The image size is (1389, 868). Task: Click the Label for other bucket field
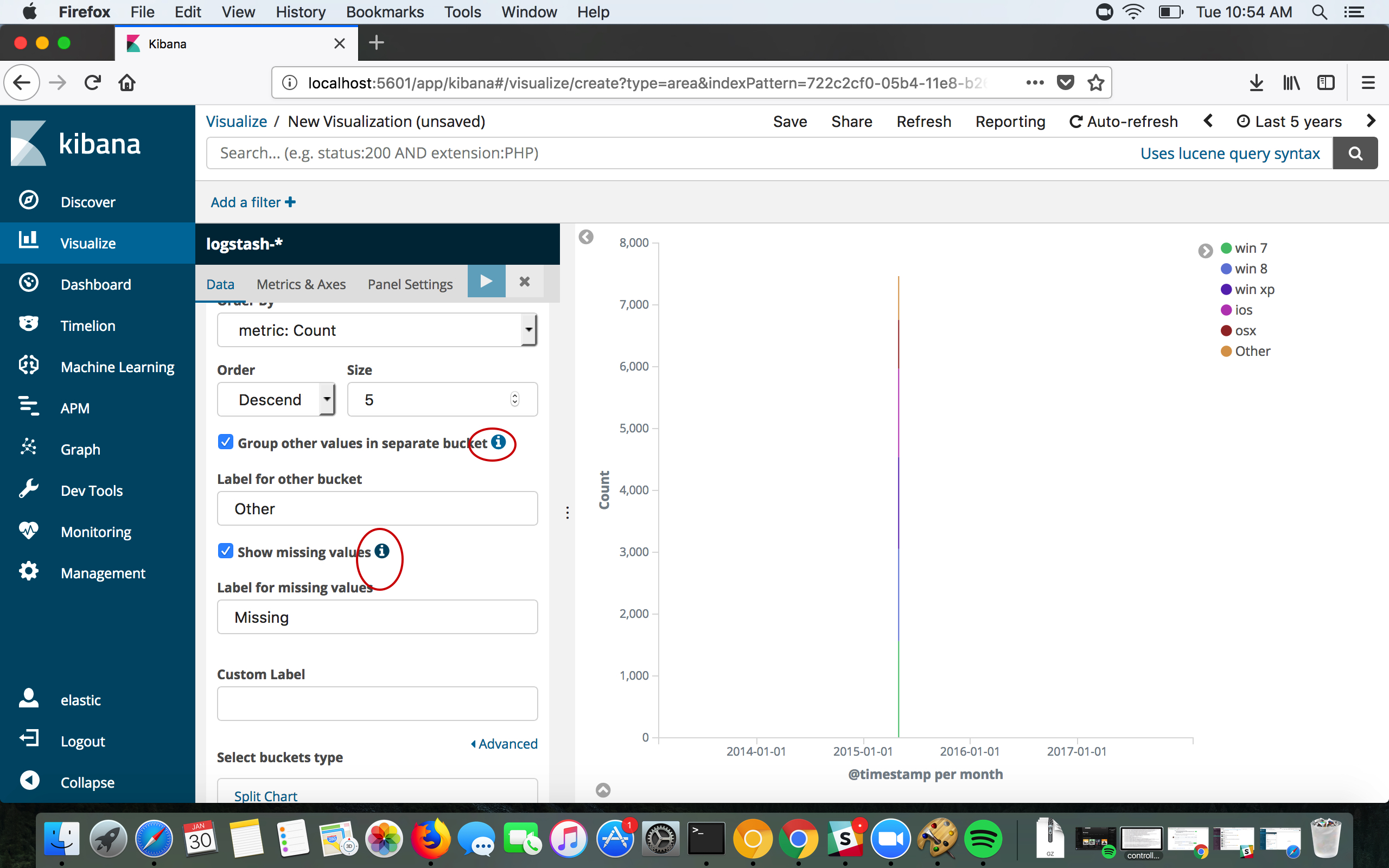pos(377,509)
